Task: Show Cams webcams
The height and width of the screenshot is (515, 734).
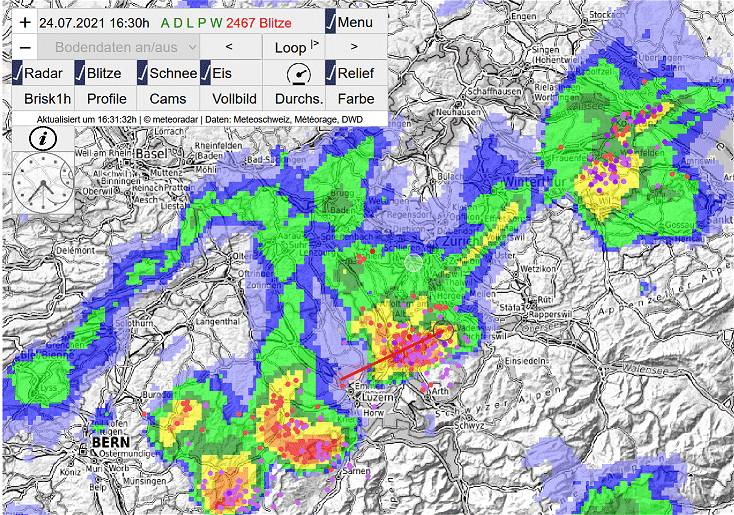Action: tap(168, 99)
